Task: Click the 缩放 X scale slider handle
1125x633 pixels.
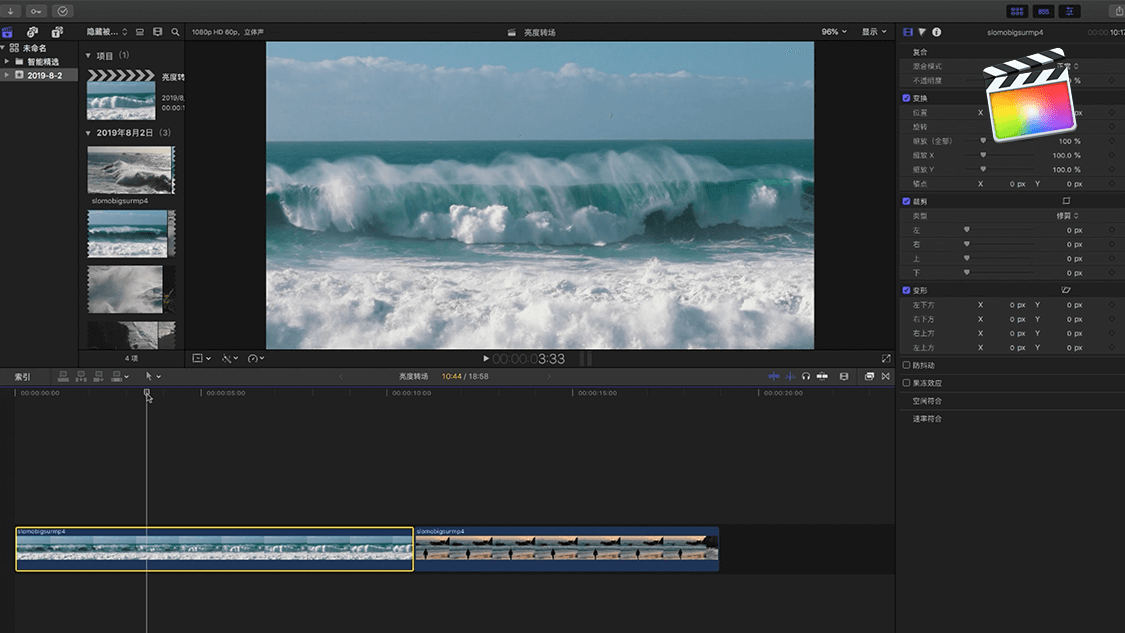Action: [x=983, y=155]
